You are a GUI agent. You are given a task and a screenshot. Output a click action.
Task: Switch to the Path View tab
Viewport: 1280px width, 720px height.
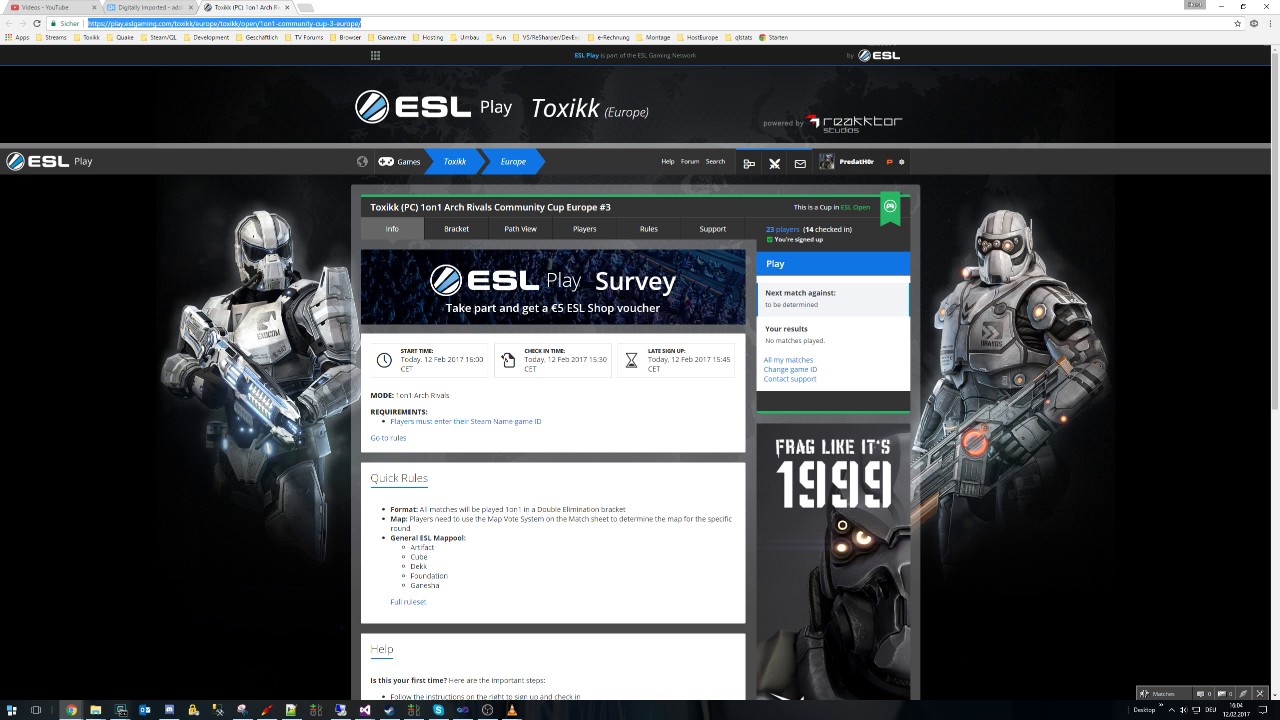(520, 229)
